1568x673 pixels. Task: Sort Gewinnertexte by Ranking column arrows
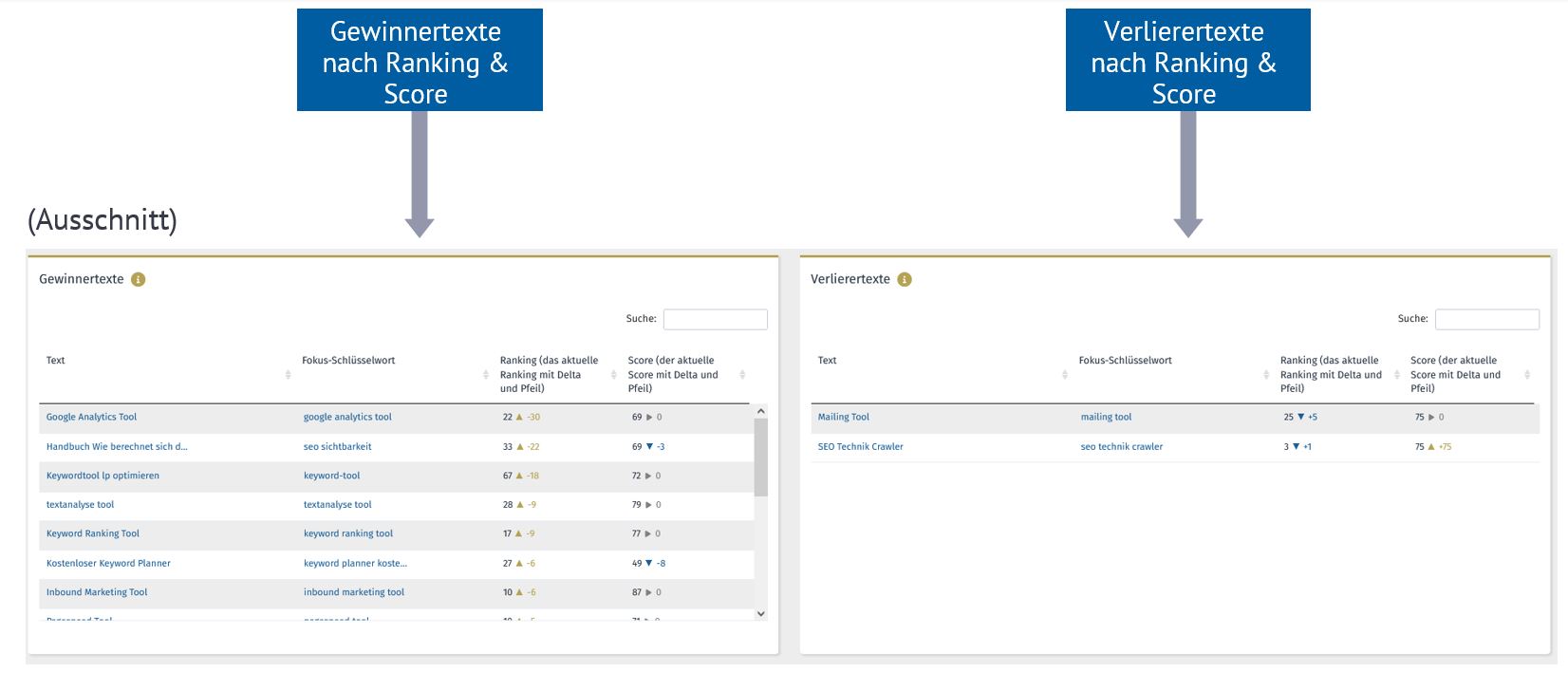(x=613, y=375)
